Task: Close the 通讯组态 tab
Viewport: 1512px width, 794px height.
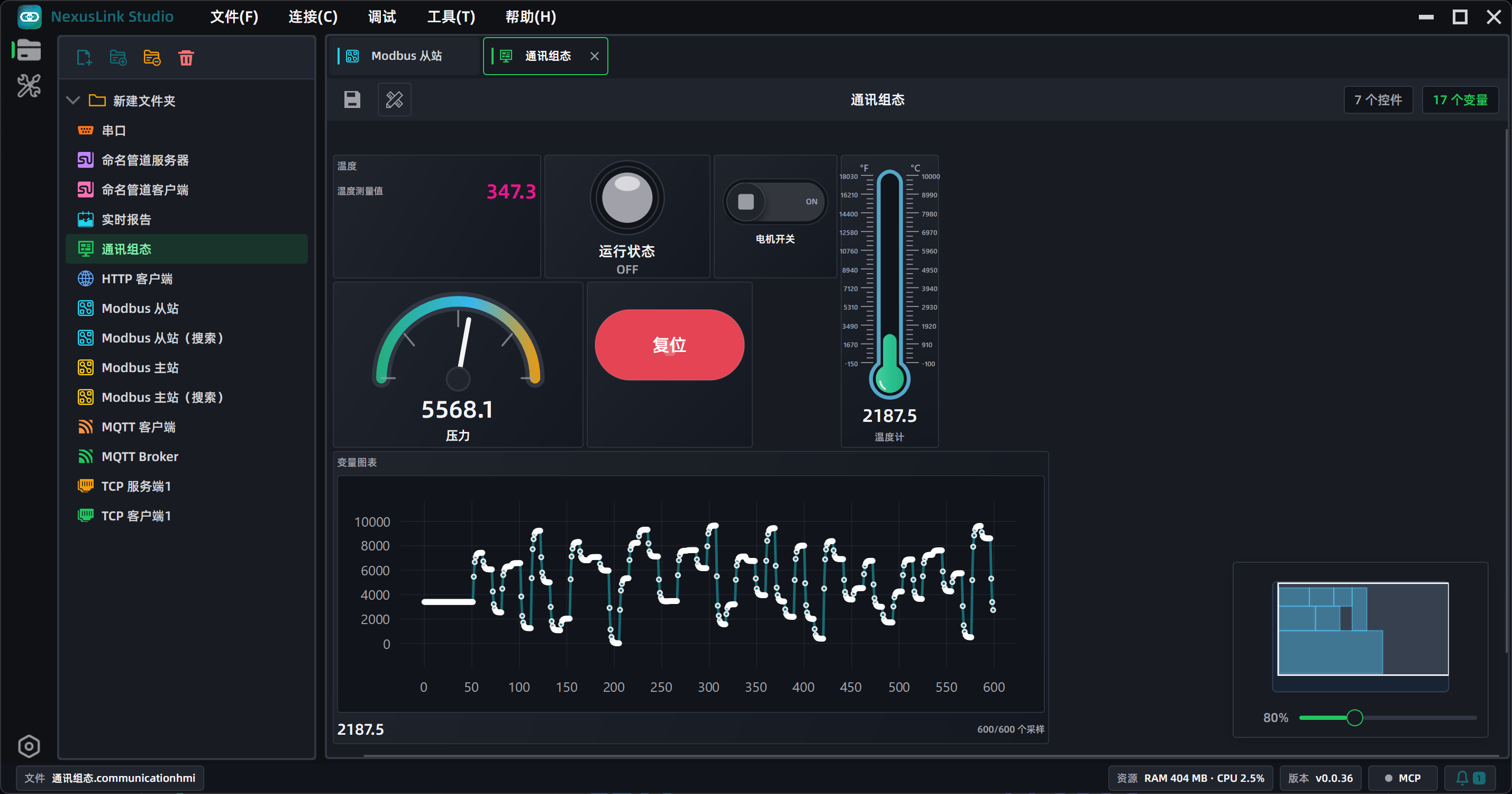Action: point(595,56)
